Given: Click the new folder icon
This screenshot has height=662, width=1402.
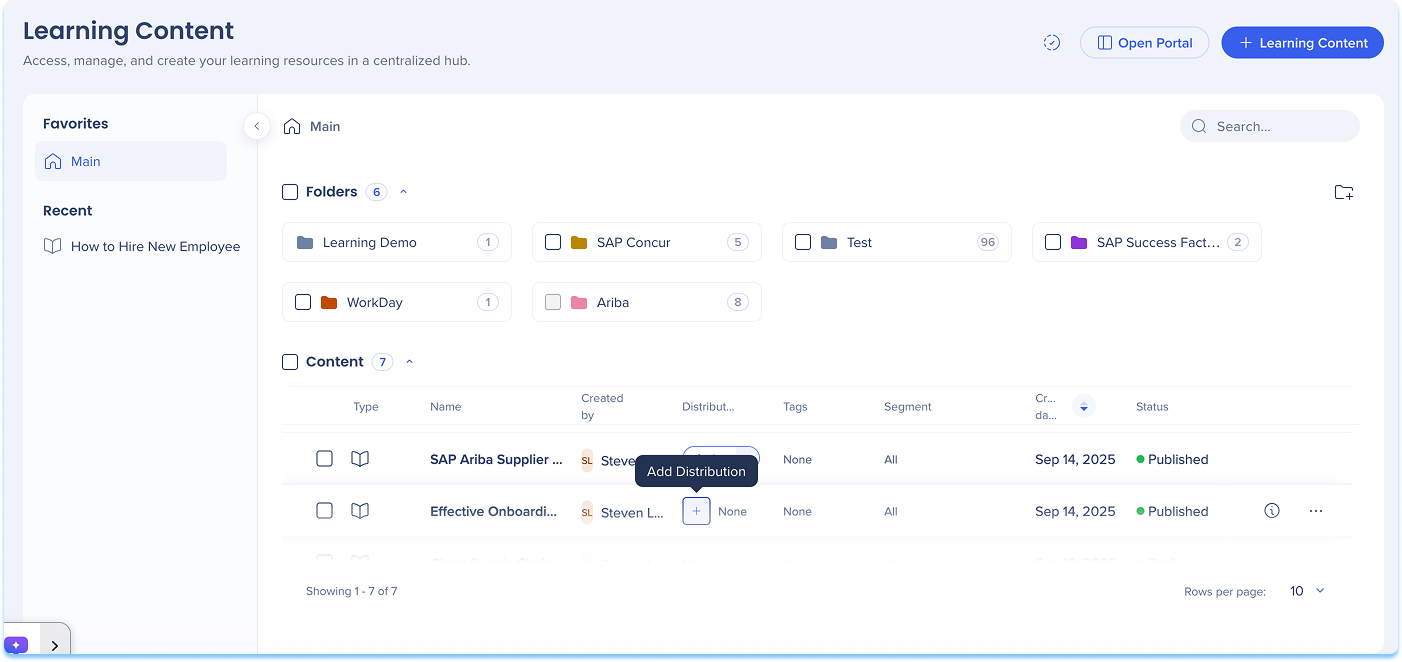Looking at the screenshot, I should click(1343, 192).
